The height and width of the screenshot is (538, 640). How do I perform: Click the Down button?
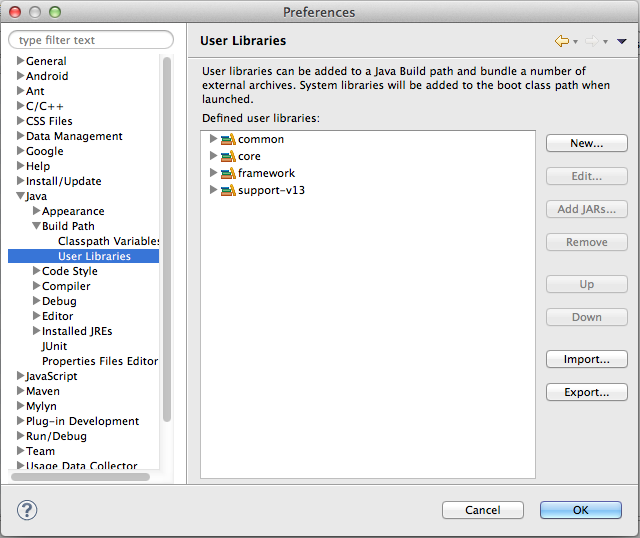(587, 317)
